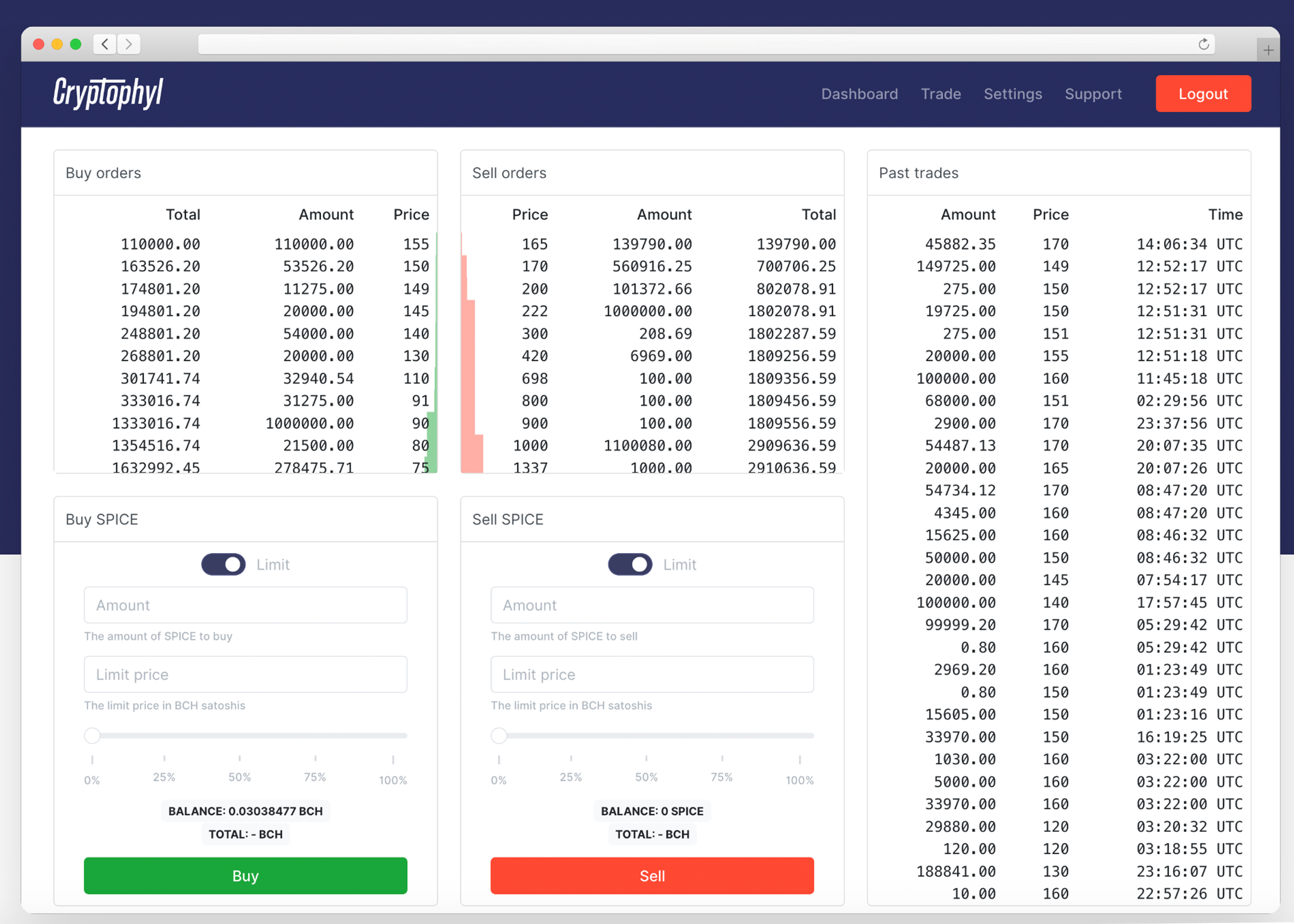
Task: Click the browser back arrow
Action: pos(105,44)
